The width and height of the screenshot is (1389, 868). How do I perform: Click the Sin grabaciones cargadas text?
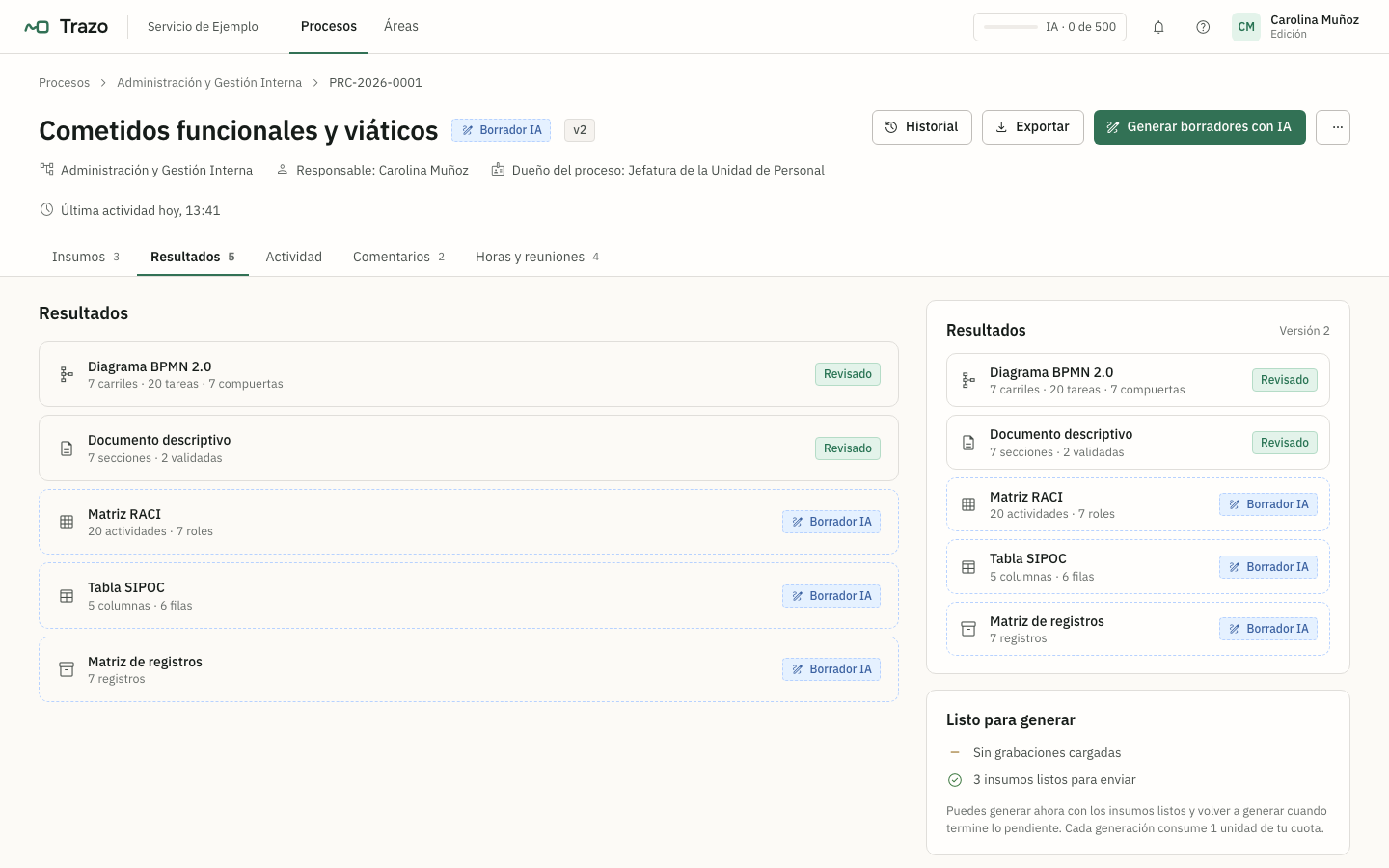tap(1047, 753)
